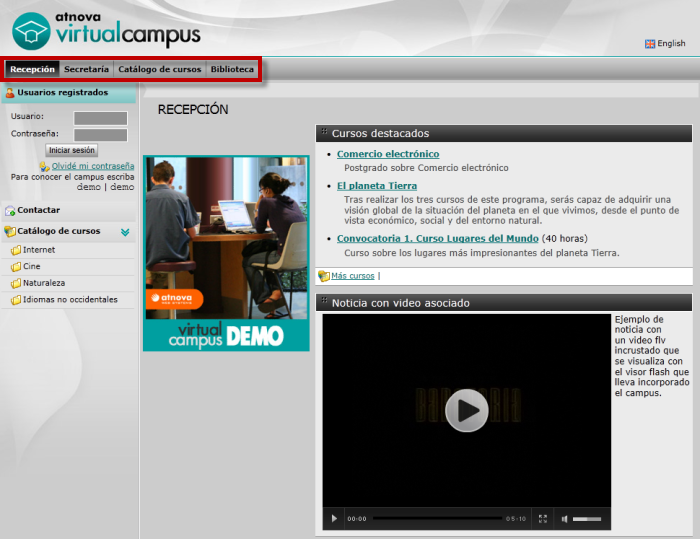Click the Postgrado sobre Comercio electrónico description
Viewport: 700px width, 539px height.
click(x=426, y=168)
